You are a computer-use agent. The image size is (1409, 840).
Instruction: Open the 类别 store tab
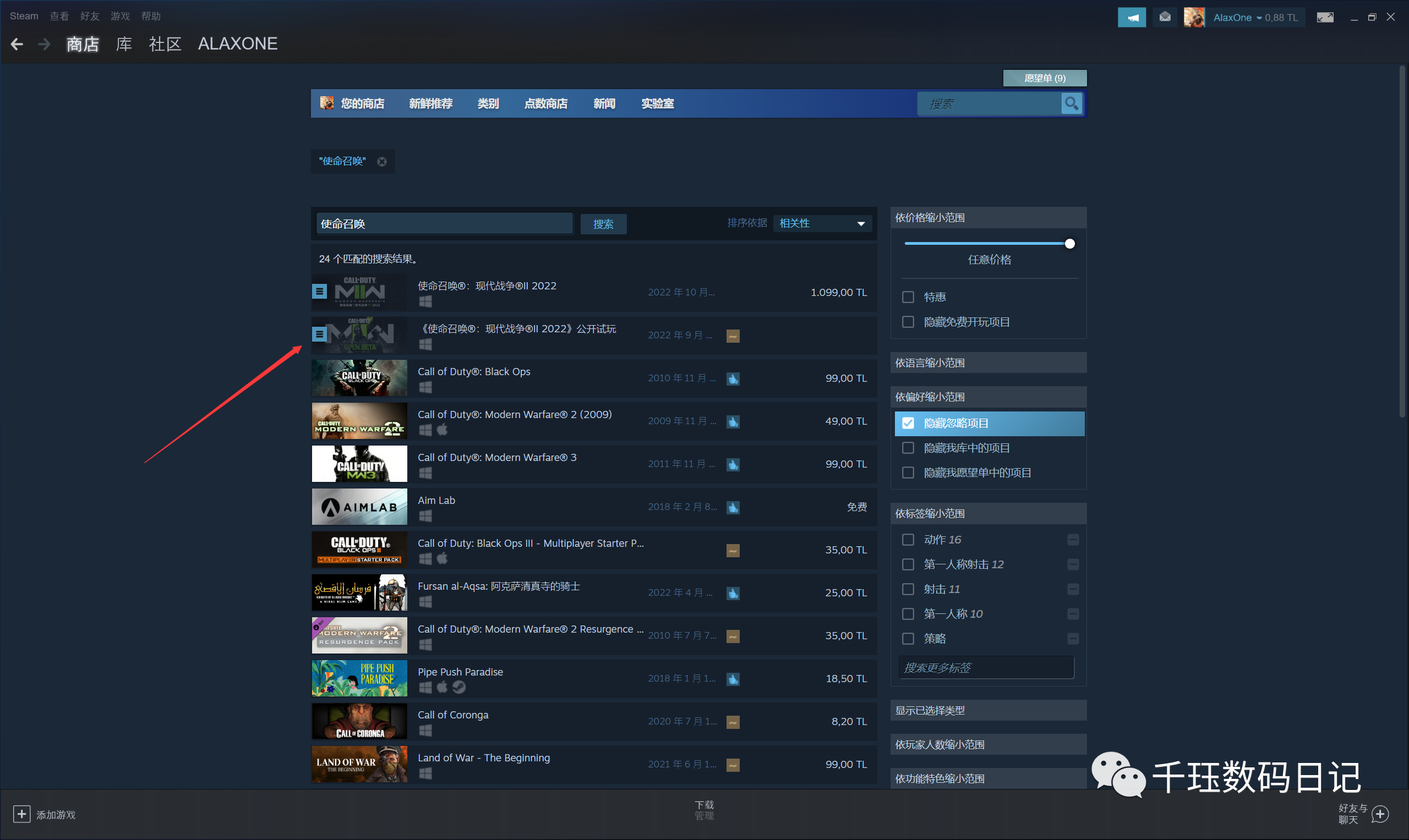click(x=488, y=103)
